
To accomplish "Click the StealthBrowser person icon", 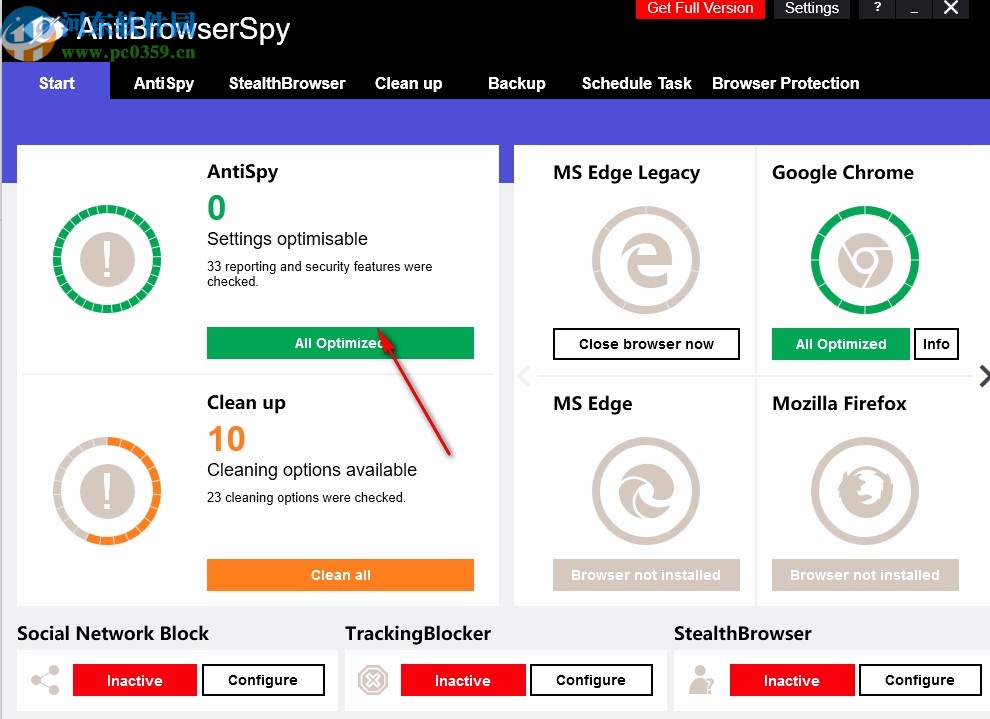I will coord(701,680).
